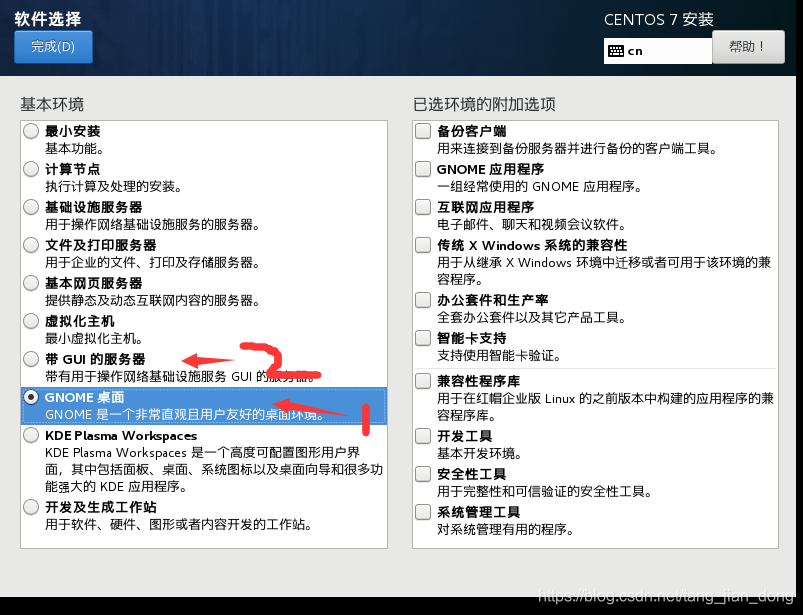Click 支持使用智能卡验证。 description

pyautogui.click(x=499, y=355)
